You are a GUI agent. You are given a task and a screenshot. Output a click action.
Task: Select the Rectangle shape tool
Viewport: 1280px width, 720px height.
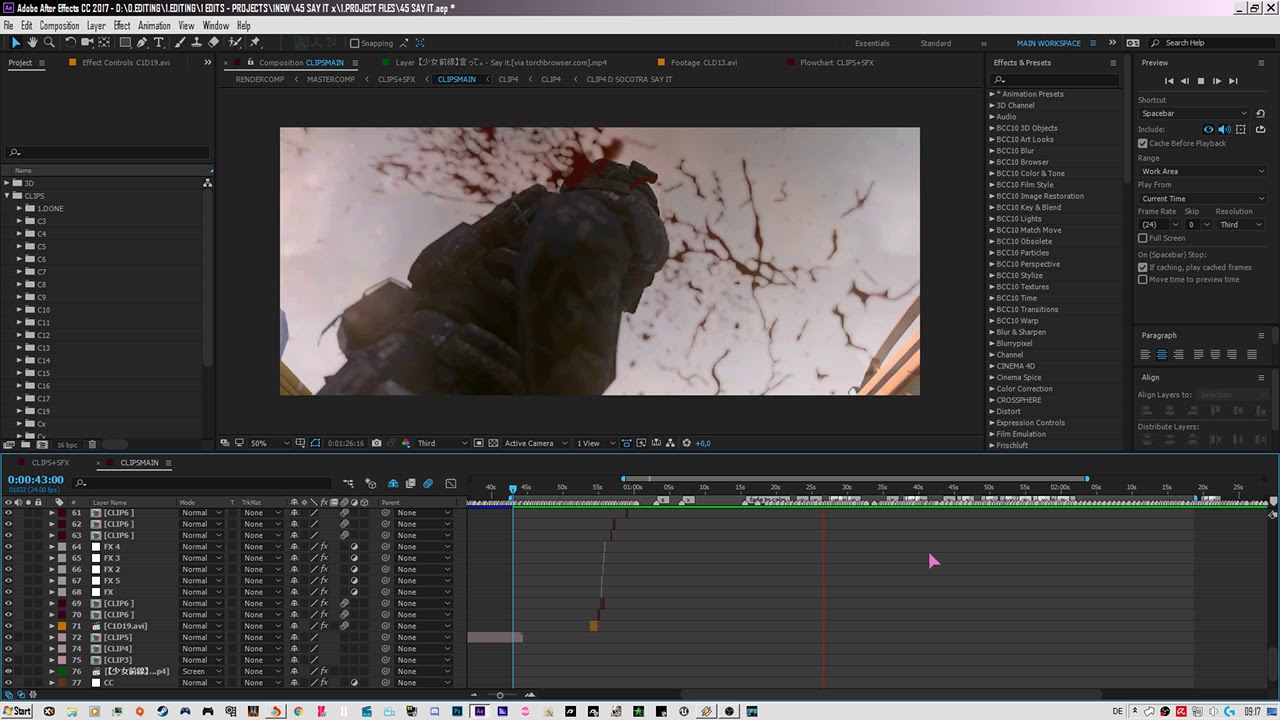coord(125,43)
